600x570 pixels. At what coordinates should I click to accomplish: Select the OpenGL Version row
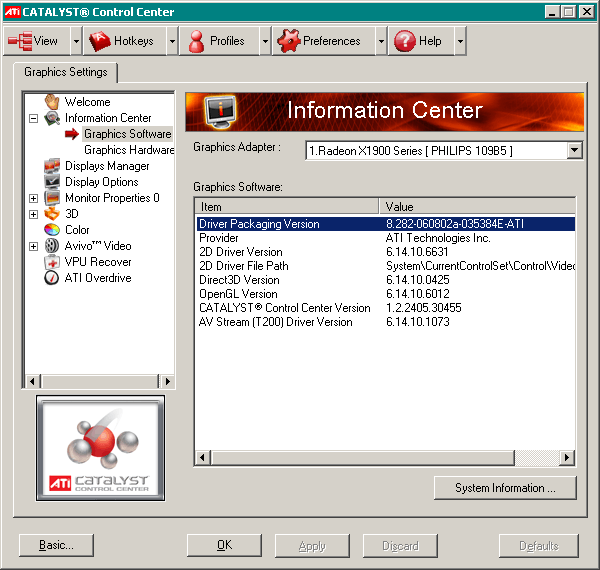pos(385,294)
